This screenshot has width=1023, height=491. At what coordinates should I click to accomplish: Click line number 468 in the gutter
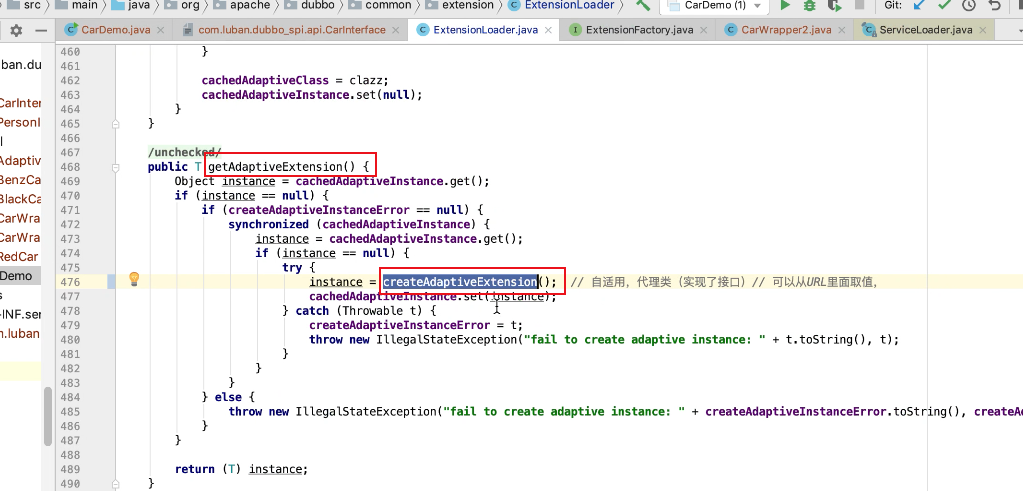69,167
